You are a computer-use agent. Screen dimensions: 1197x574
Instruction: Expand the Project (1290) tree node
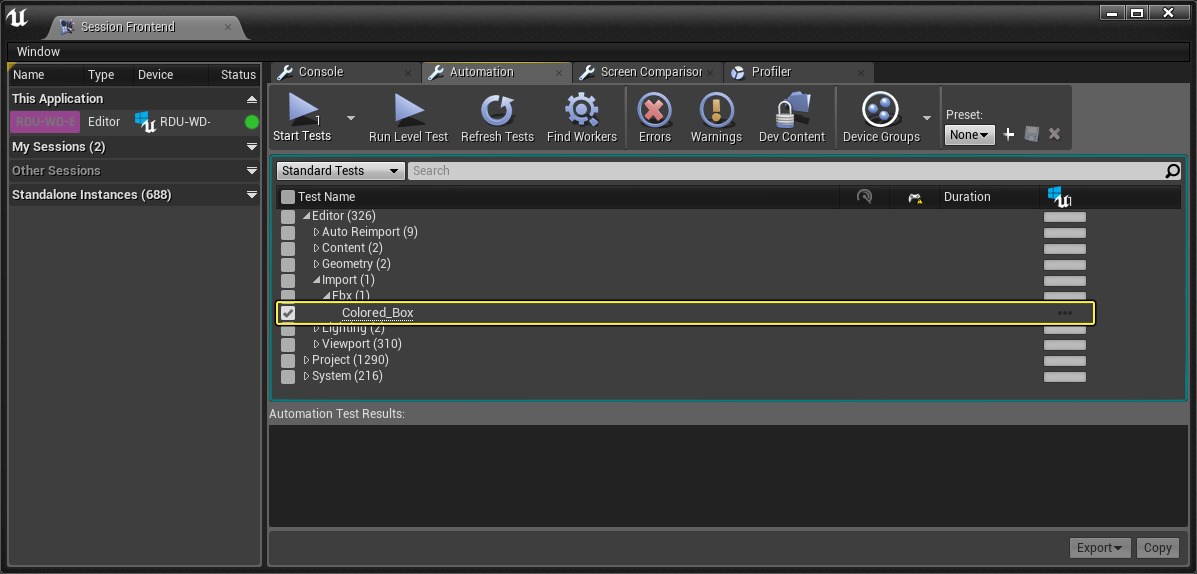[307, 360]
